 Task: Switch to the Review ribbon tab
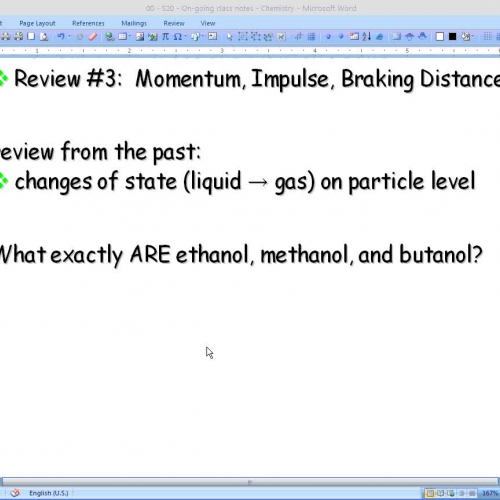click(174, 23)
